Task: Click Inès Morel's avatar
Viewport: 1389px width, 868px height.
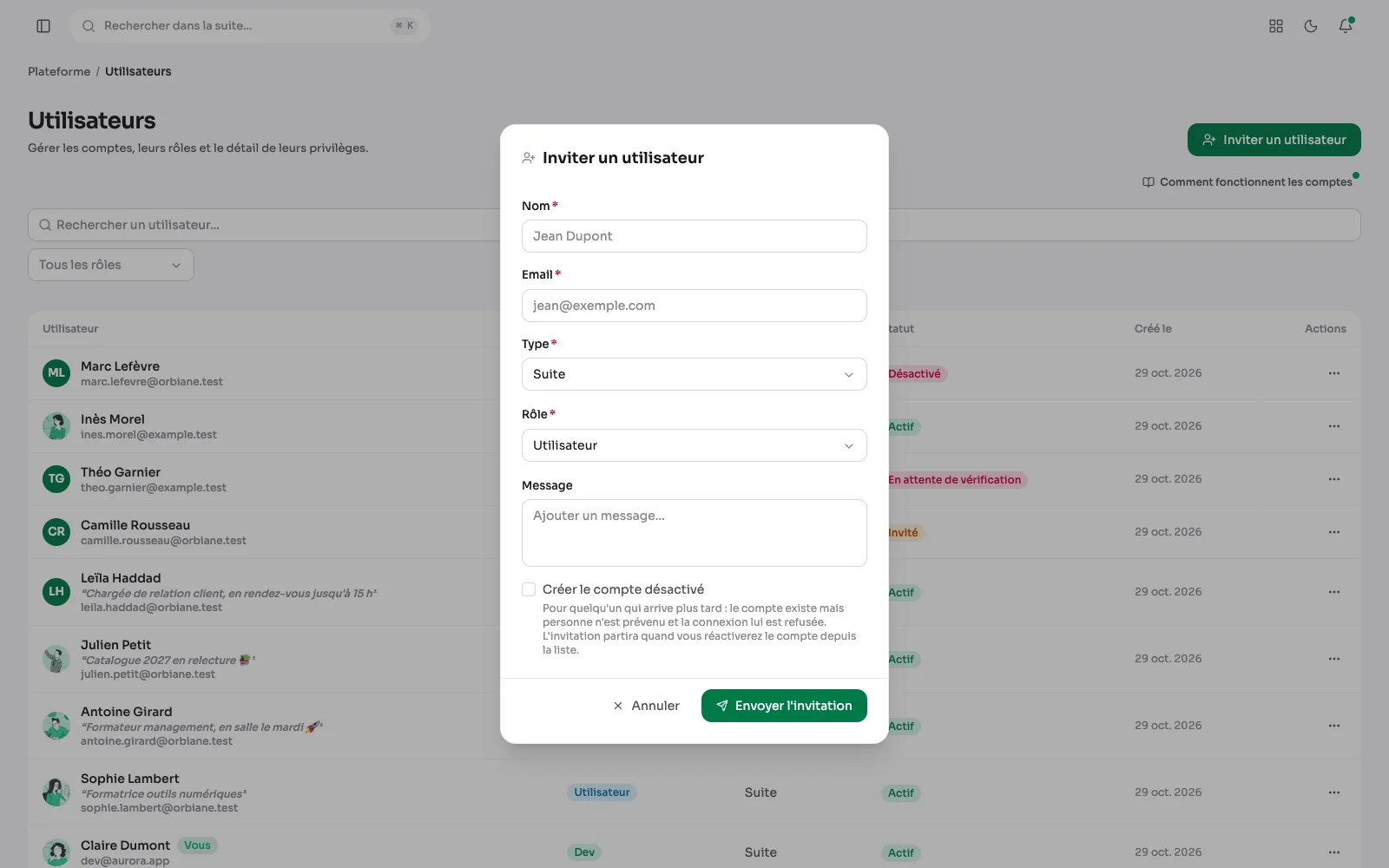Action: coord(56,426)
